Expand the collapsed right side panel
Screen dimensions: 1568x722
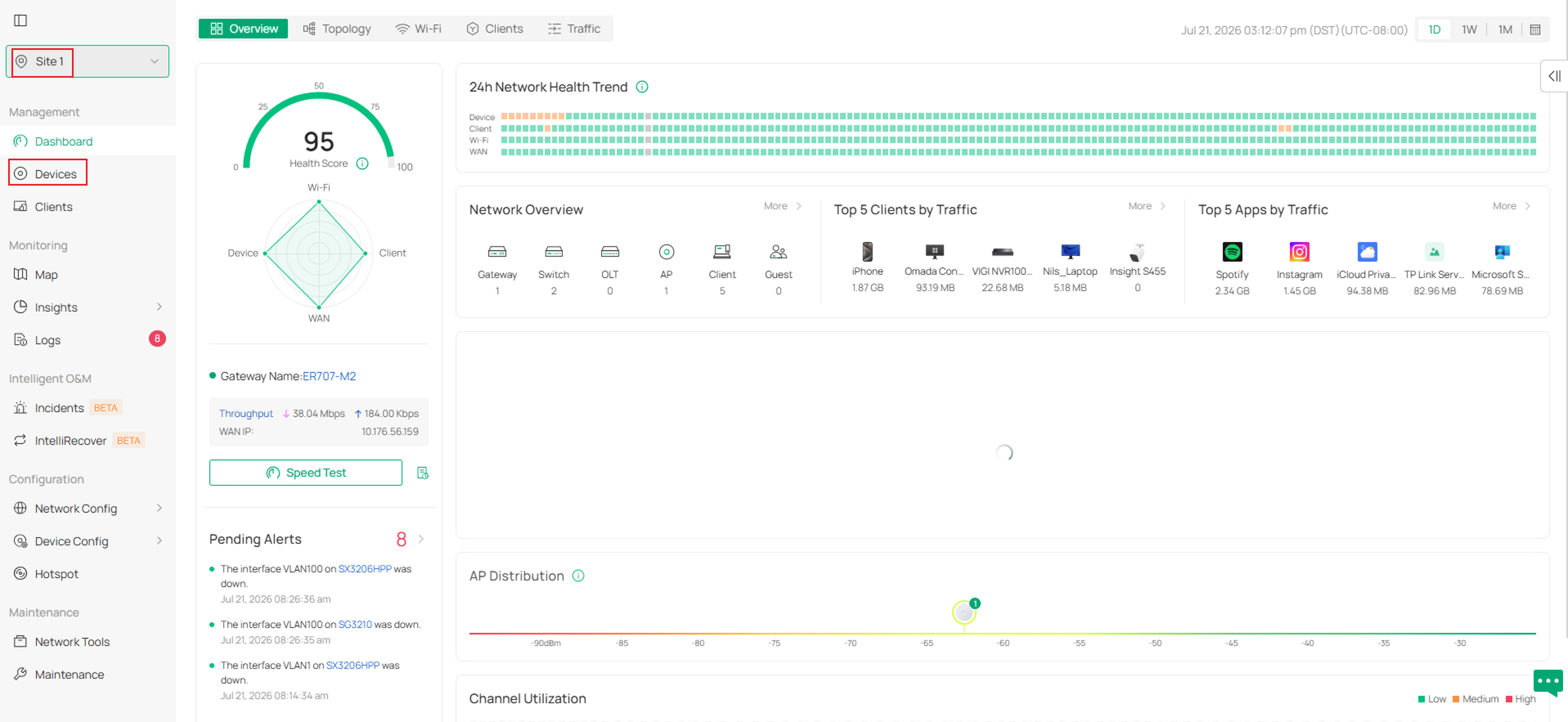point(1554,76)
